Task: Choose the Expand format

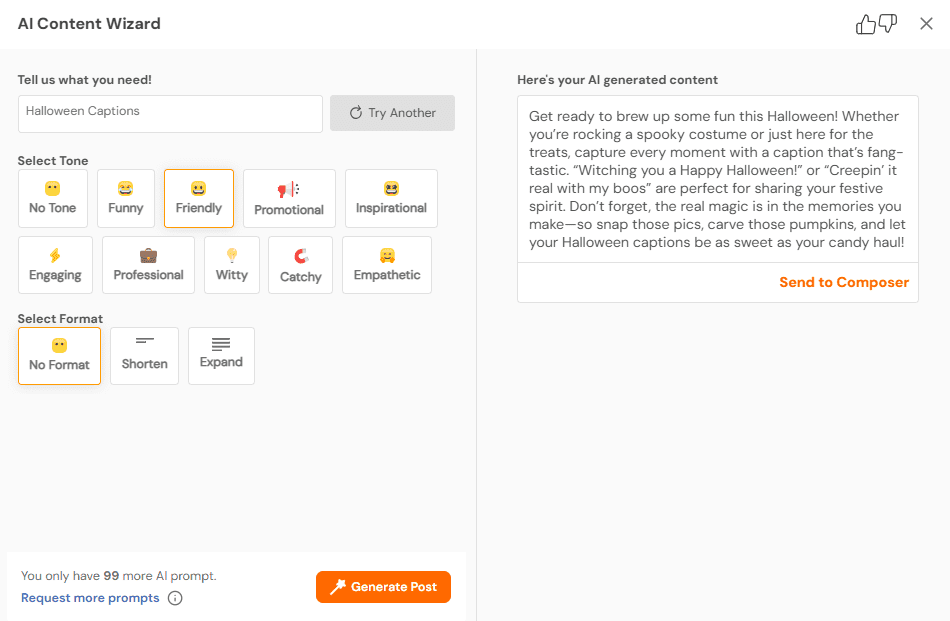Action: click(x=221, y=356)
